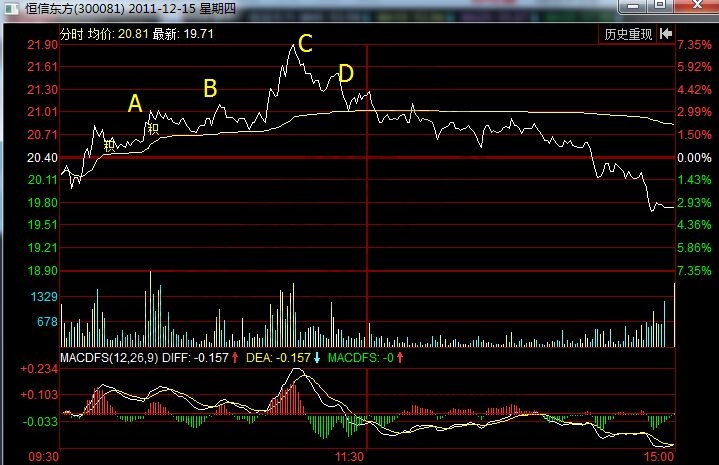This screenshot has width=719, height=465.
Task: Click the yellow A annotation on the chart
Action: click(136, 103)
